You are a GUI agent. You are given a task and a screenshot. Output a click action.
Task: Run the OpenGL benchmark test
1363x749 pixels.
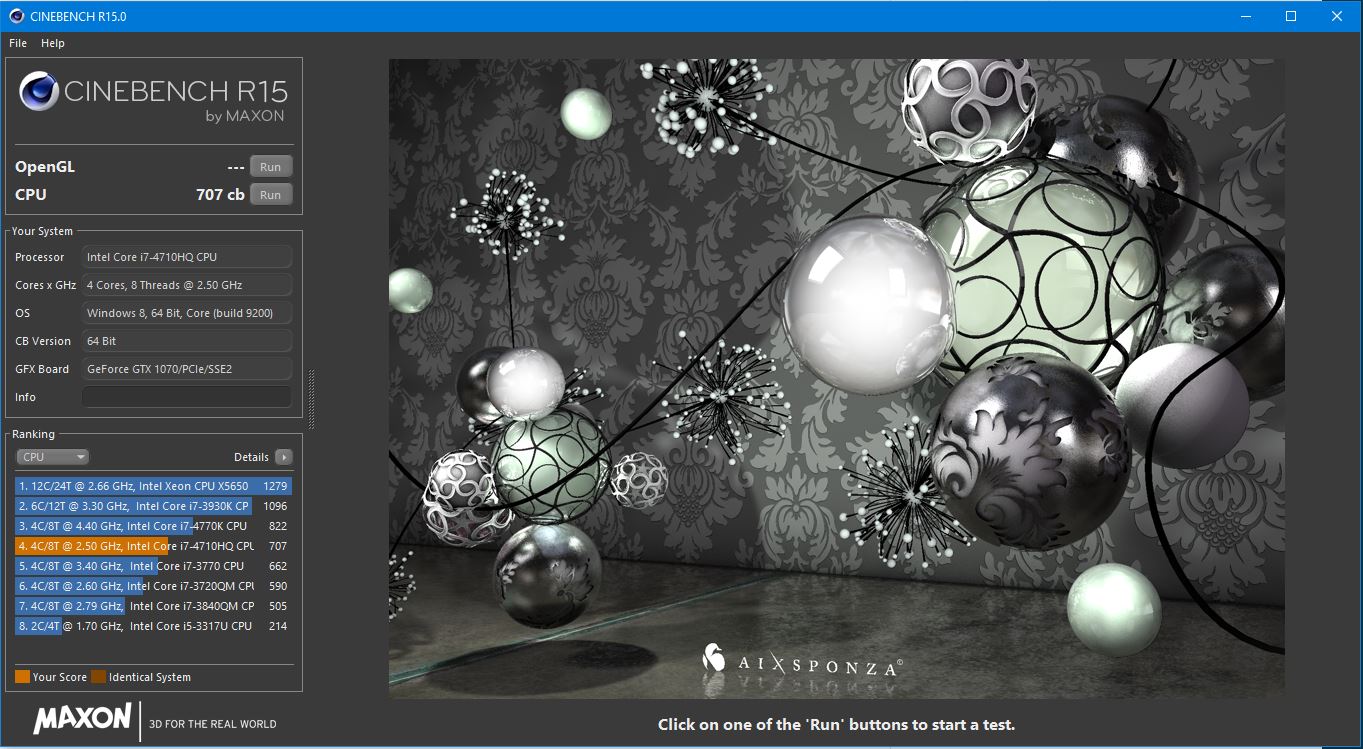click(271, 167)
